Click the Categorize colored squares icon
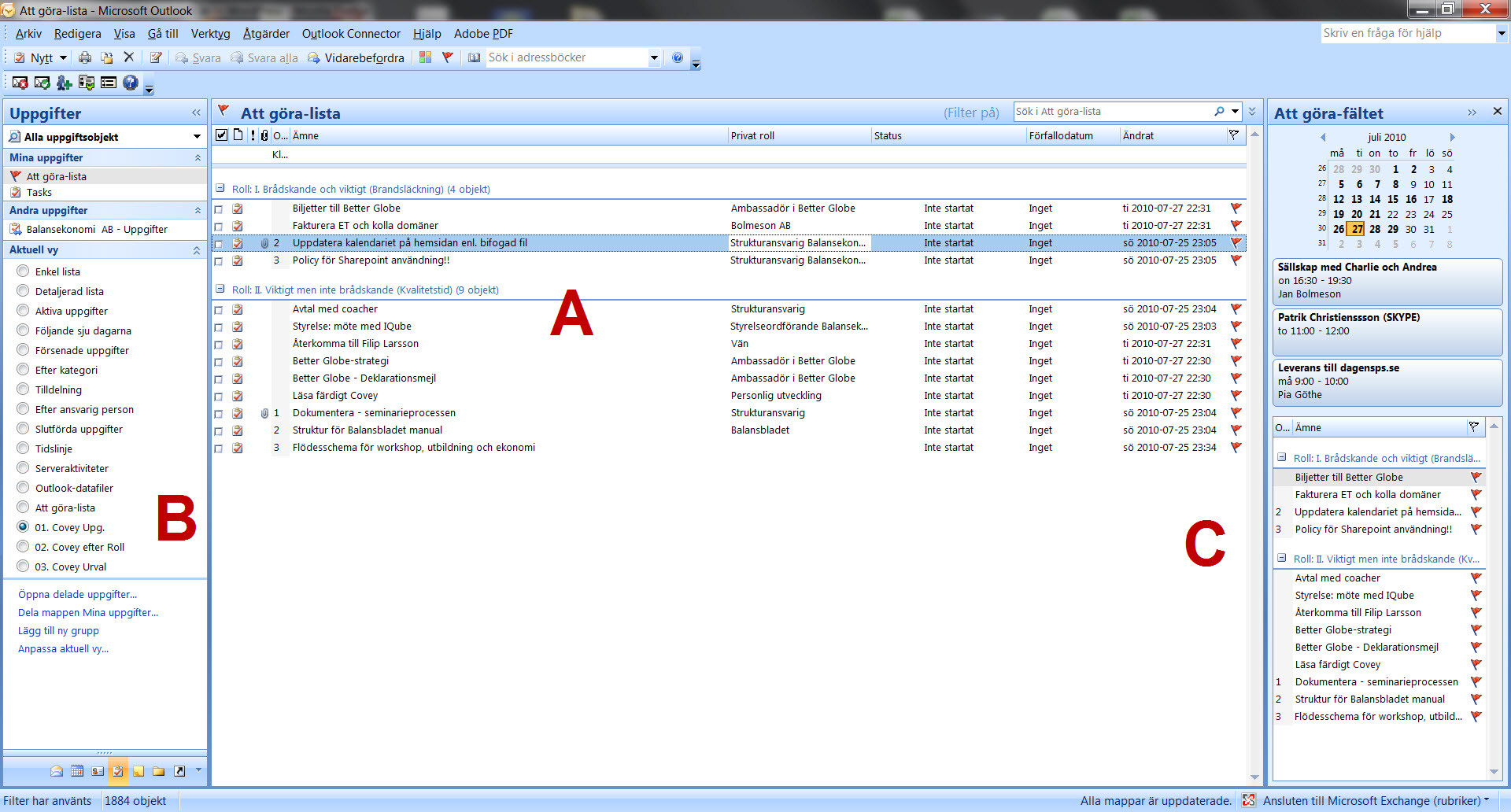 click(426, 57)
